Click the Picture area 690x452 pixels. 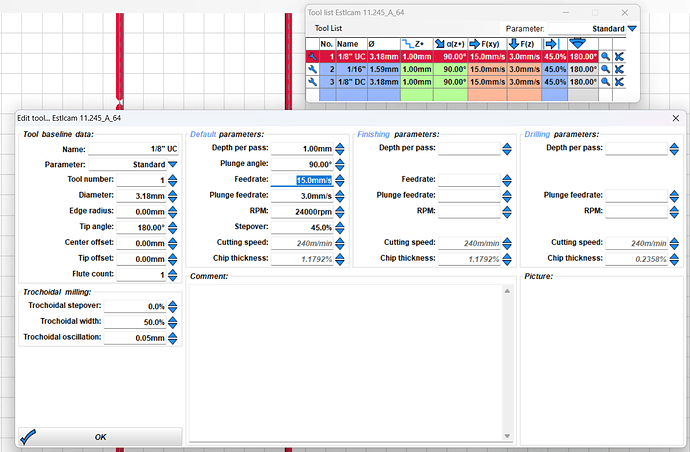(x=602, y=364)
